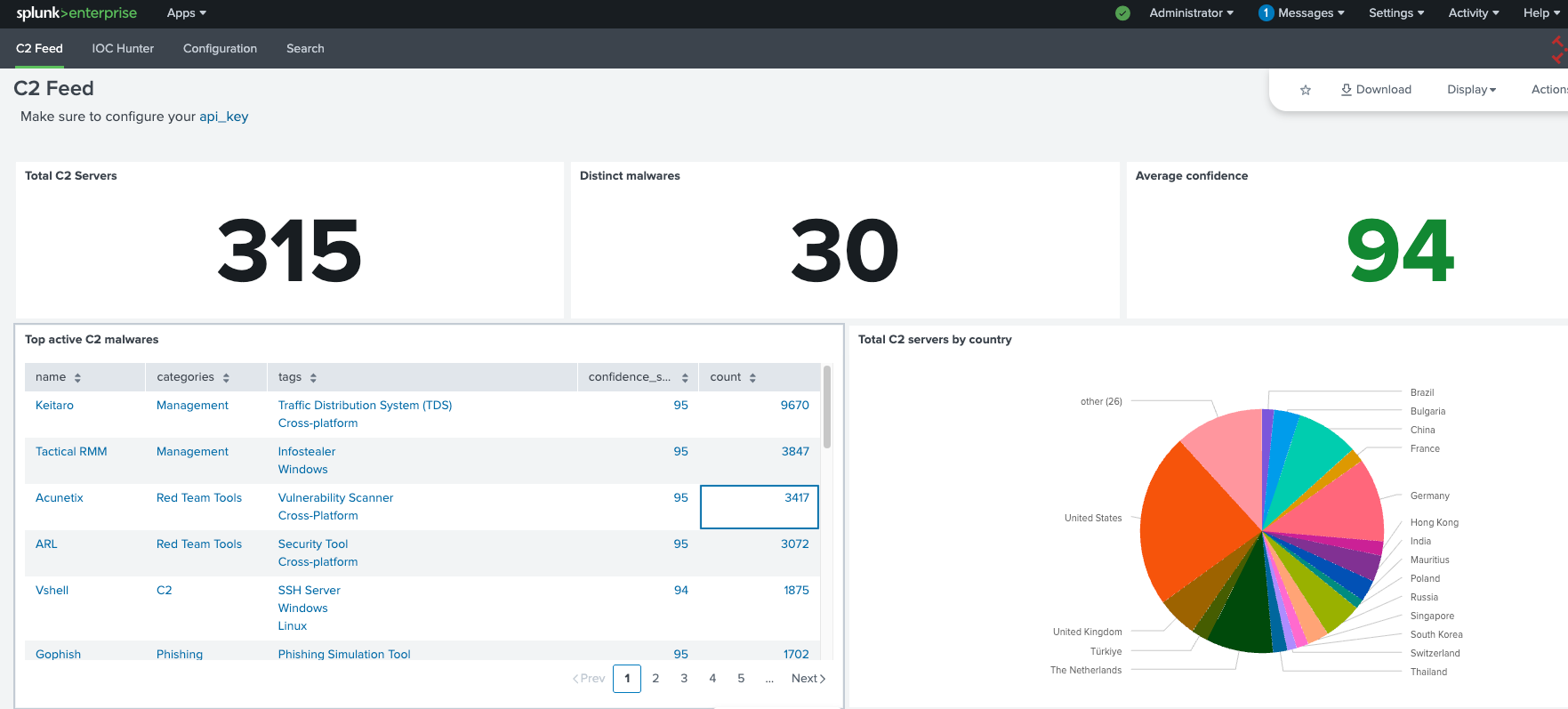
Task: Click the Vshell malware name
Action: [x=52, y=590]
